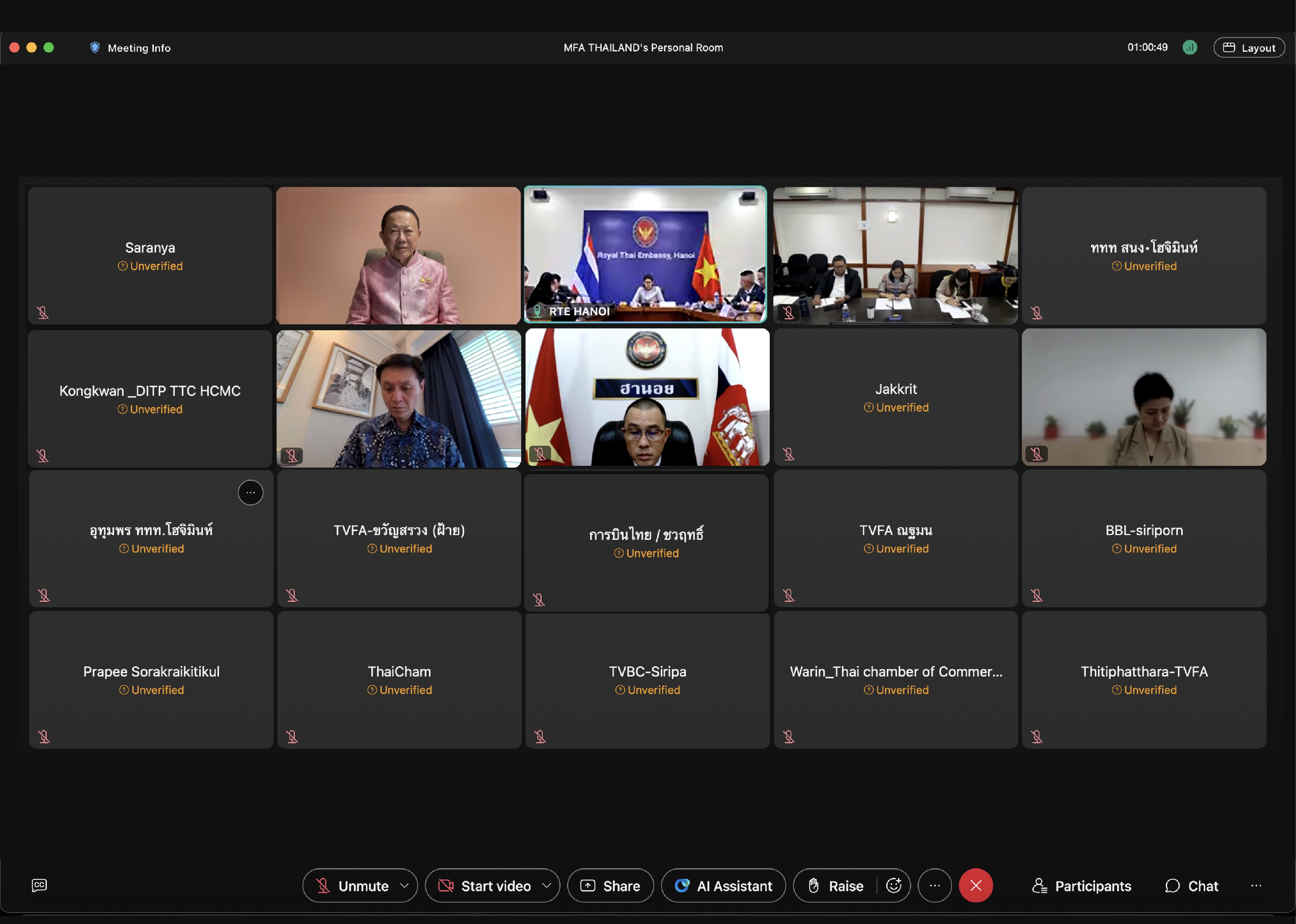Open closed captions icon
This screenshot has width=1296, height=924.
coord(39,885)
